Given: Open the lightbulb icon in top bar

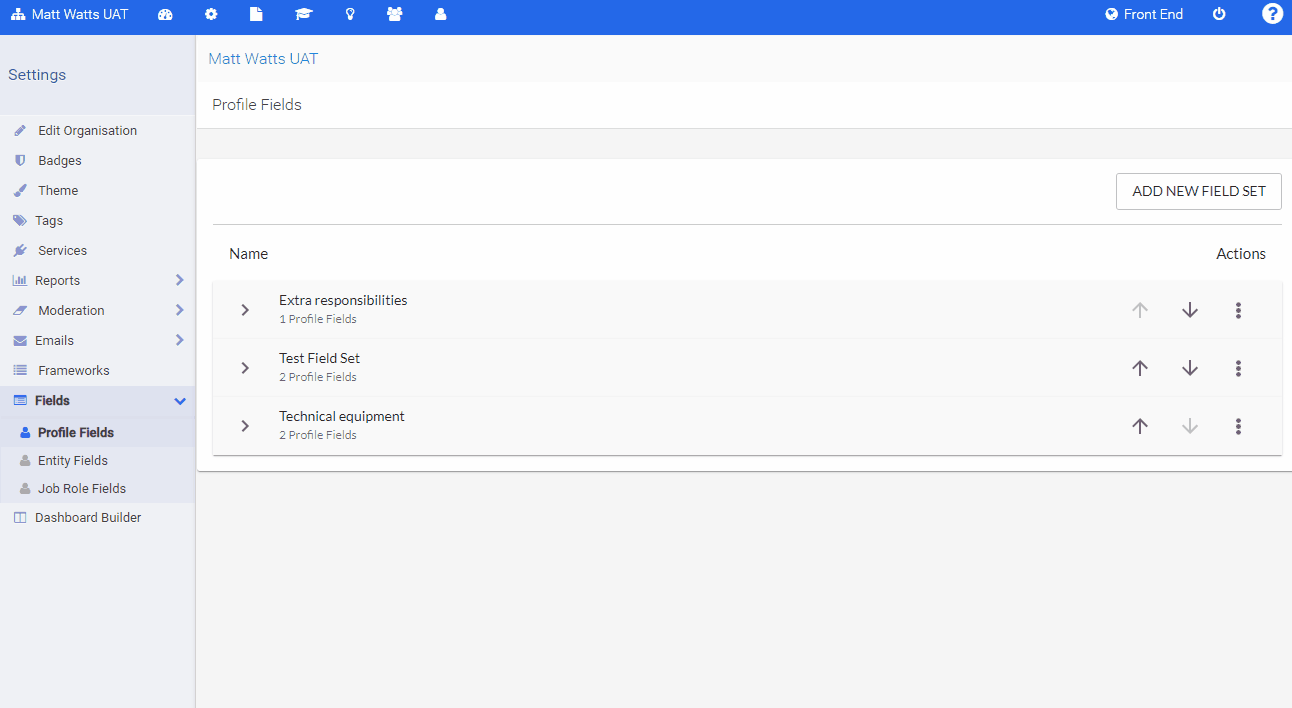Looking at the screenshot, I should 350,14.
